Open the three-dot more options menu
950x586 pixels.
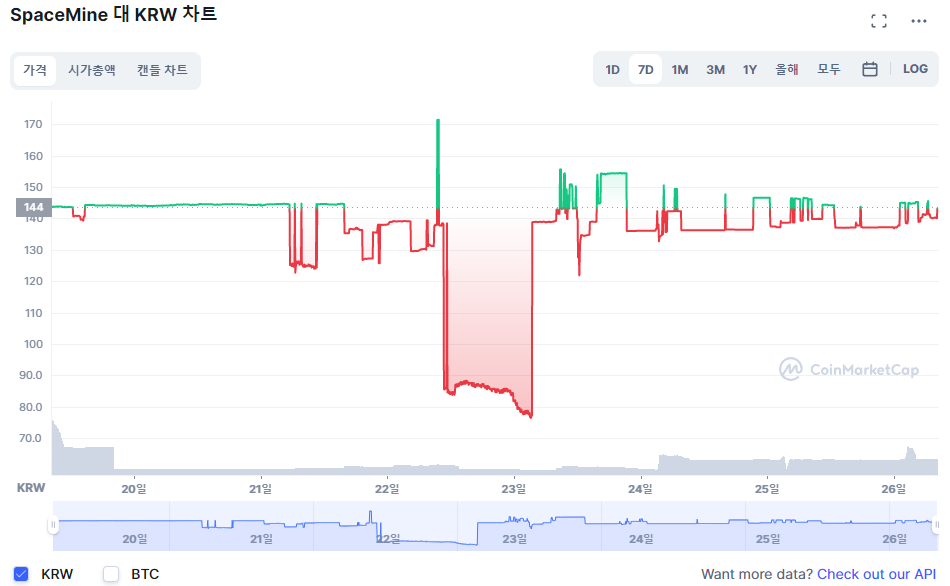click(918, 21)
